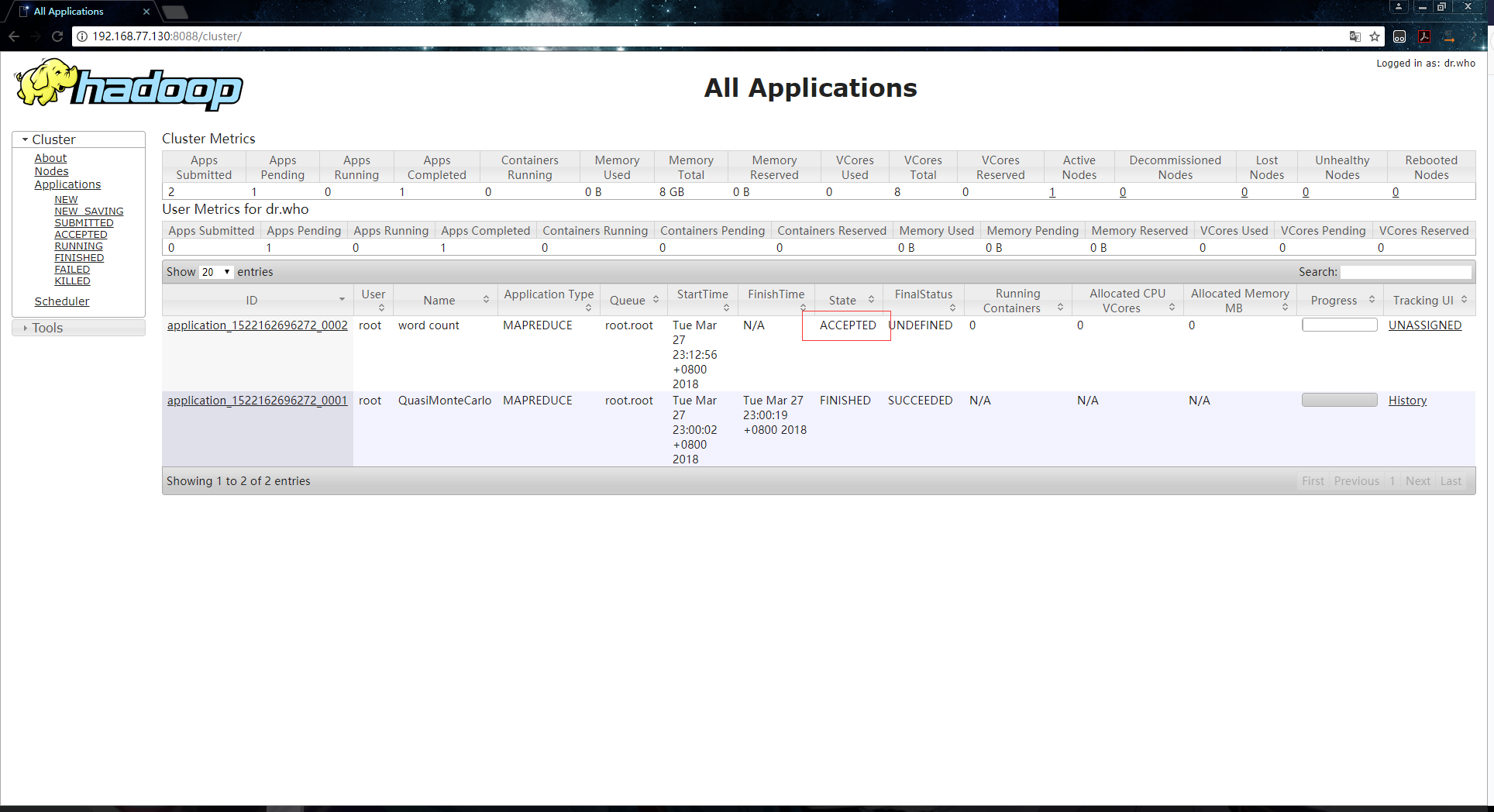
Task: Open application_1522162696272_0002 details
Action: pyautogui.click(x=257, y=325)
